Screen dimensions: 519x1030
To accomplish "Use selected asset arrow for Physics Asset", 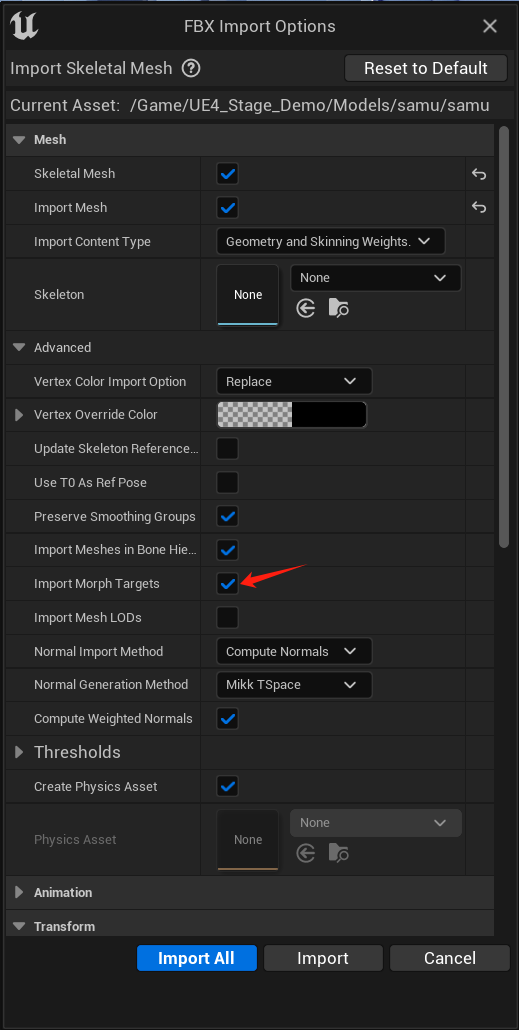I will click(305, 853).
